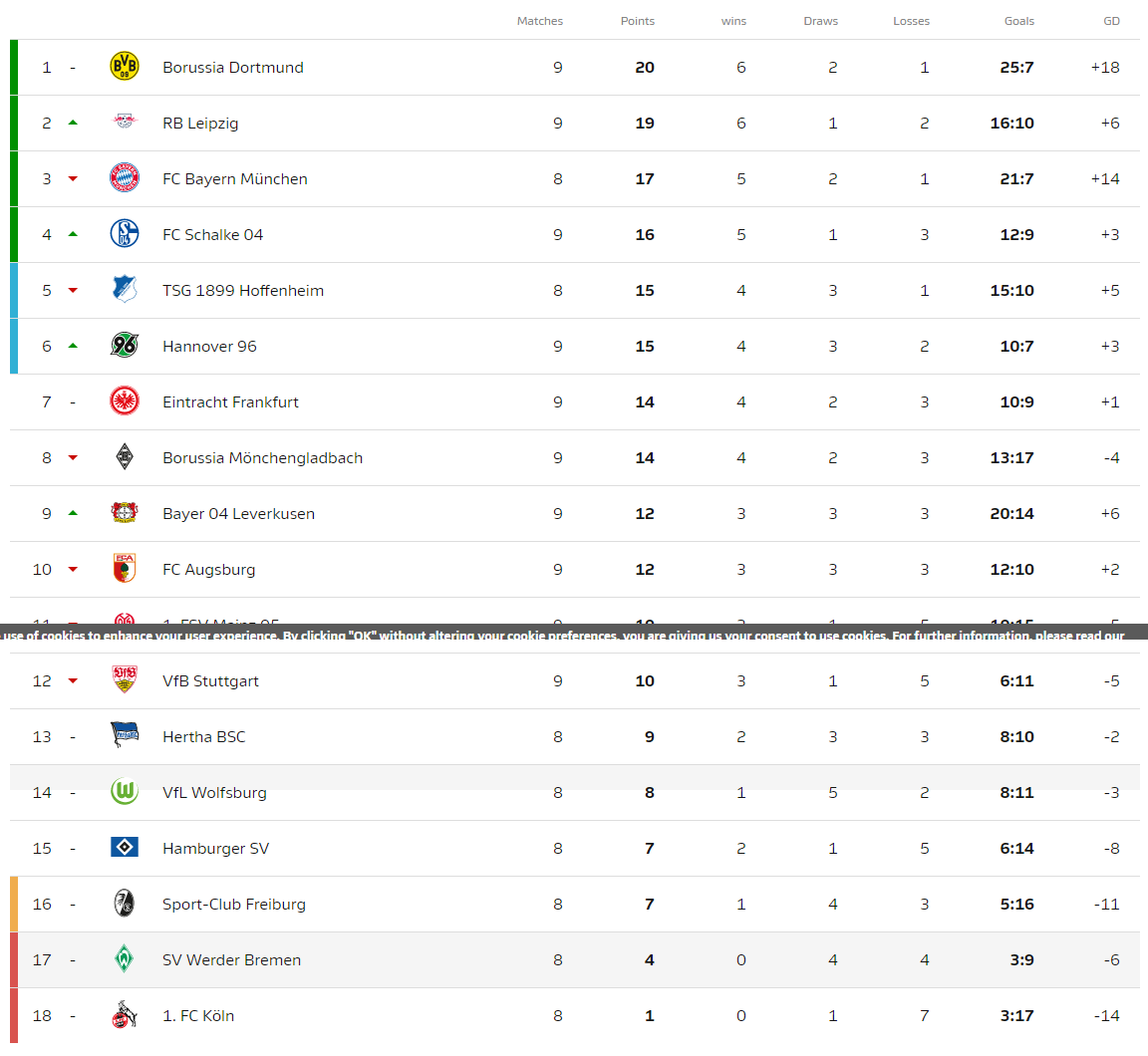Click the Sport-Club Freiburg table row name

pyautogui.click(x=234, y=905)
